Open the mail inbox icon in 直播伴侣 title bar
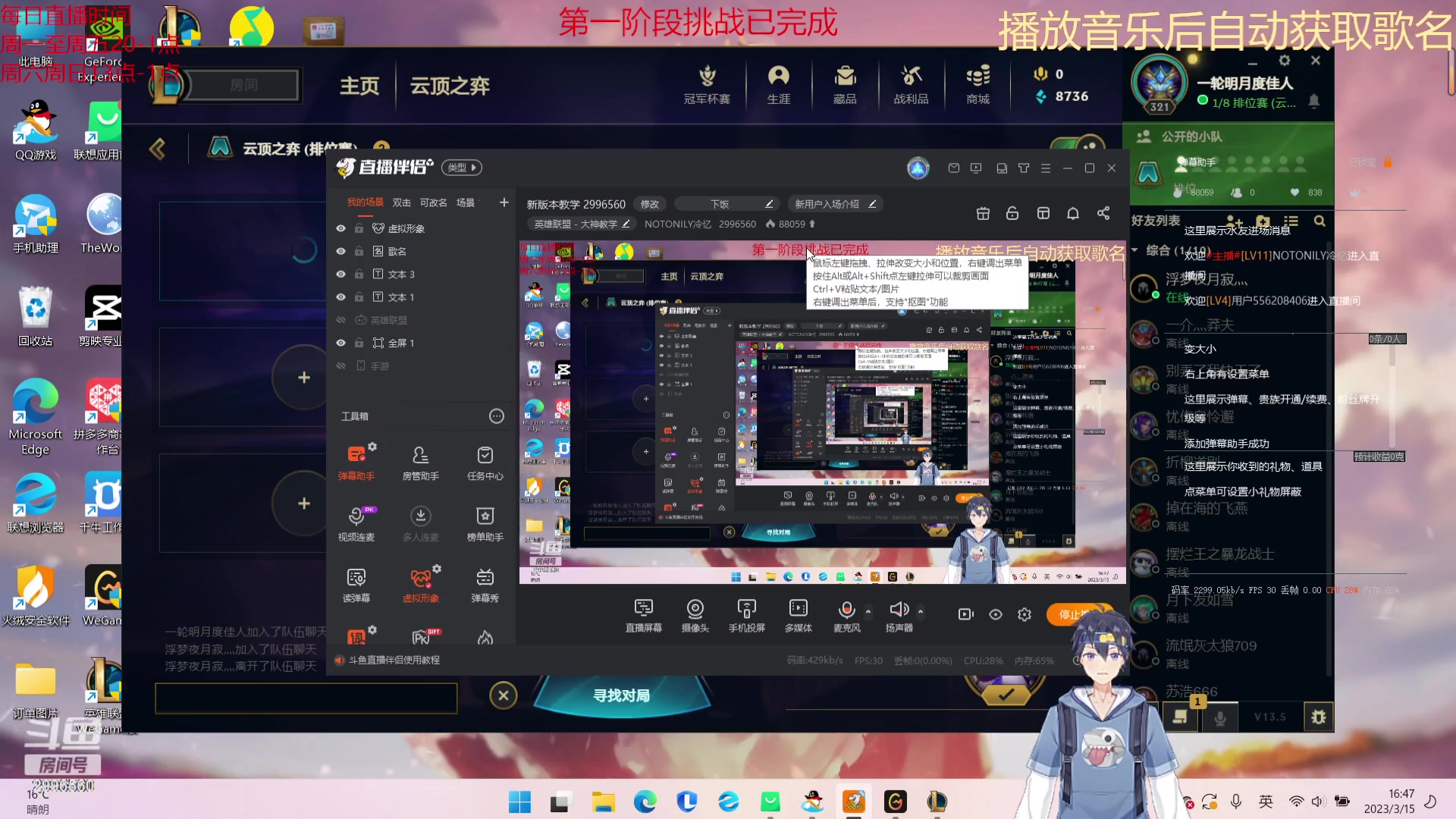The width and height of the screenshot is (1456, 819). (x=954, y=168)
